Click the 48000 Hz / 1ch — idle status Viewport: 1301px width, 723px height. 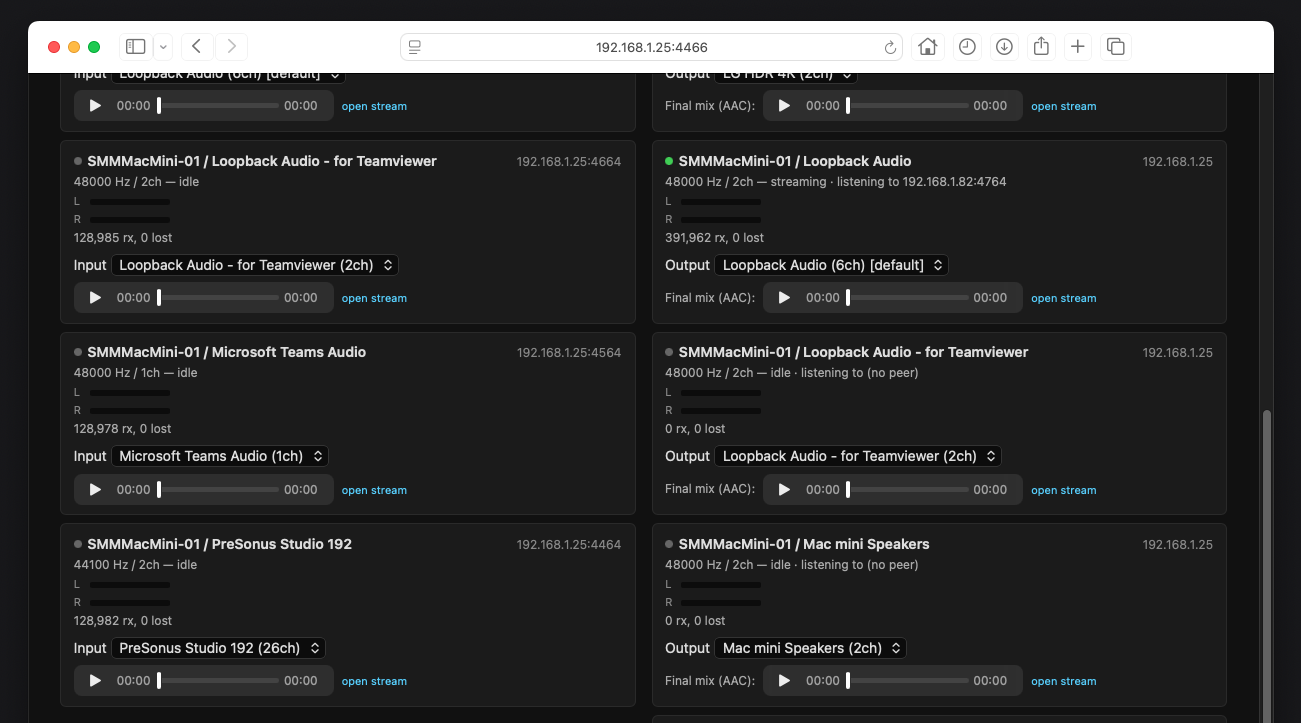coord(135,373)
